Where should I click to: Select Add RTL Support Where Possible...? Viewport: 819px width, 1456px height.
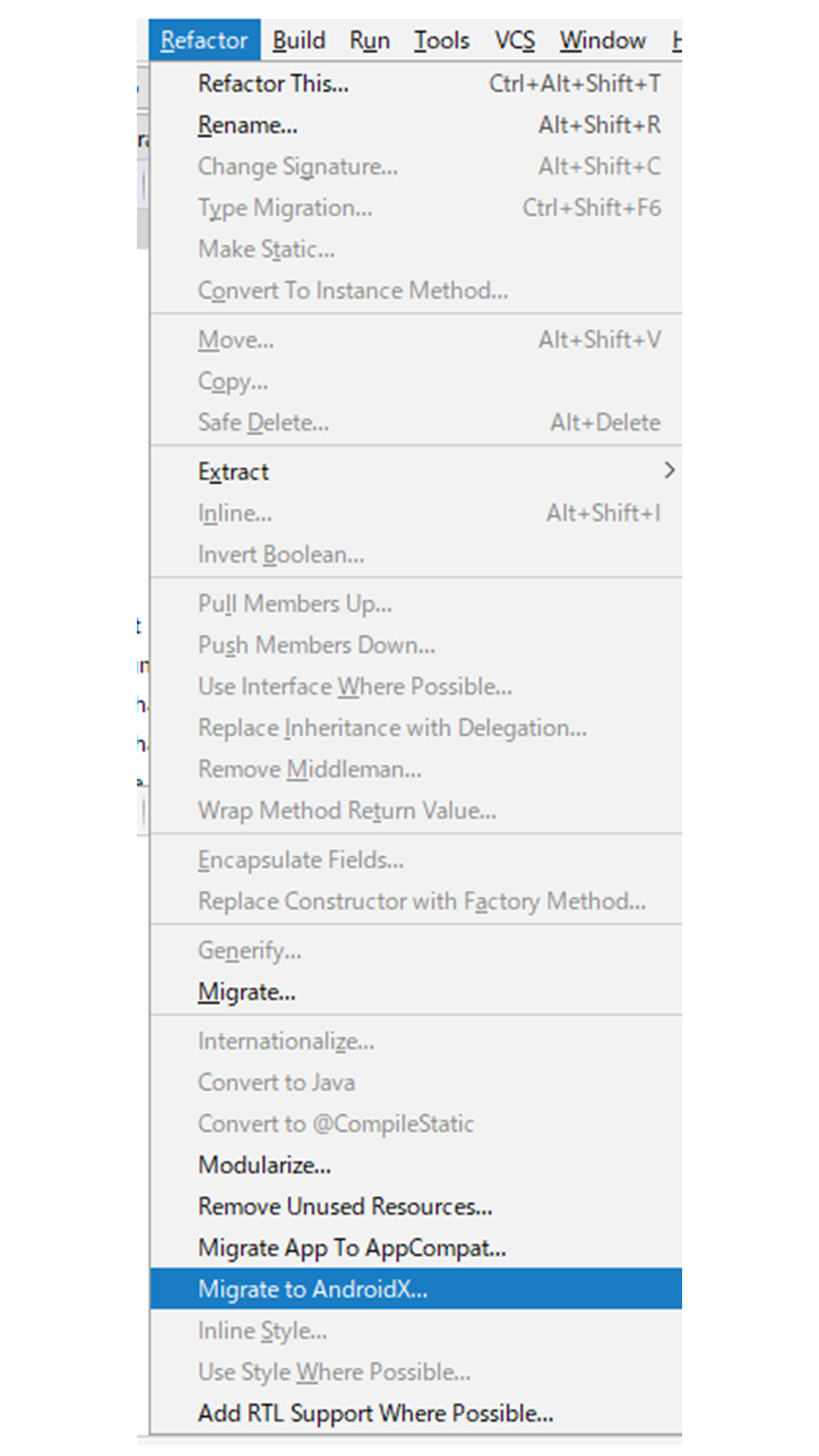click(x=416, y=1413)
